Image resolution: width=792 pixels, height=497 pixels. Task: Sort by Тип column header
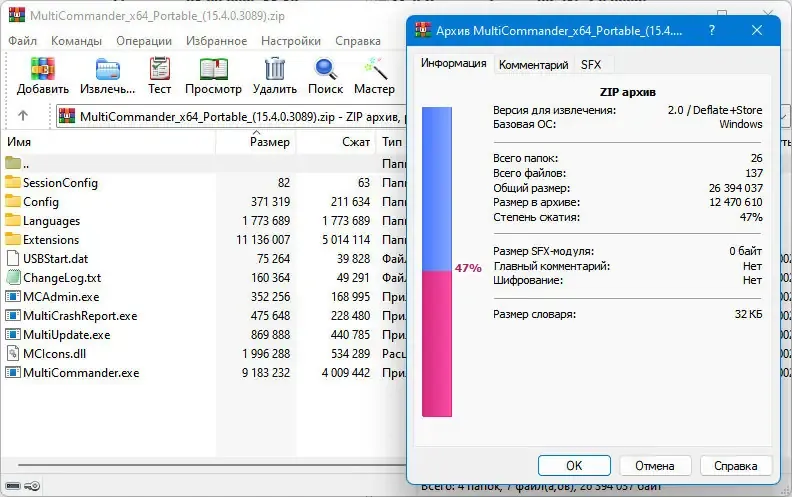pos(391,142)
